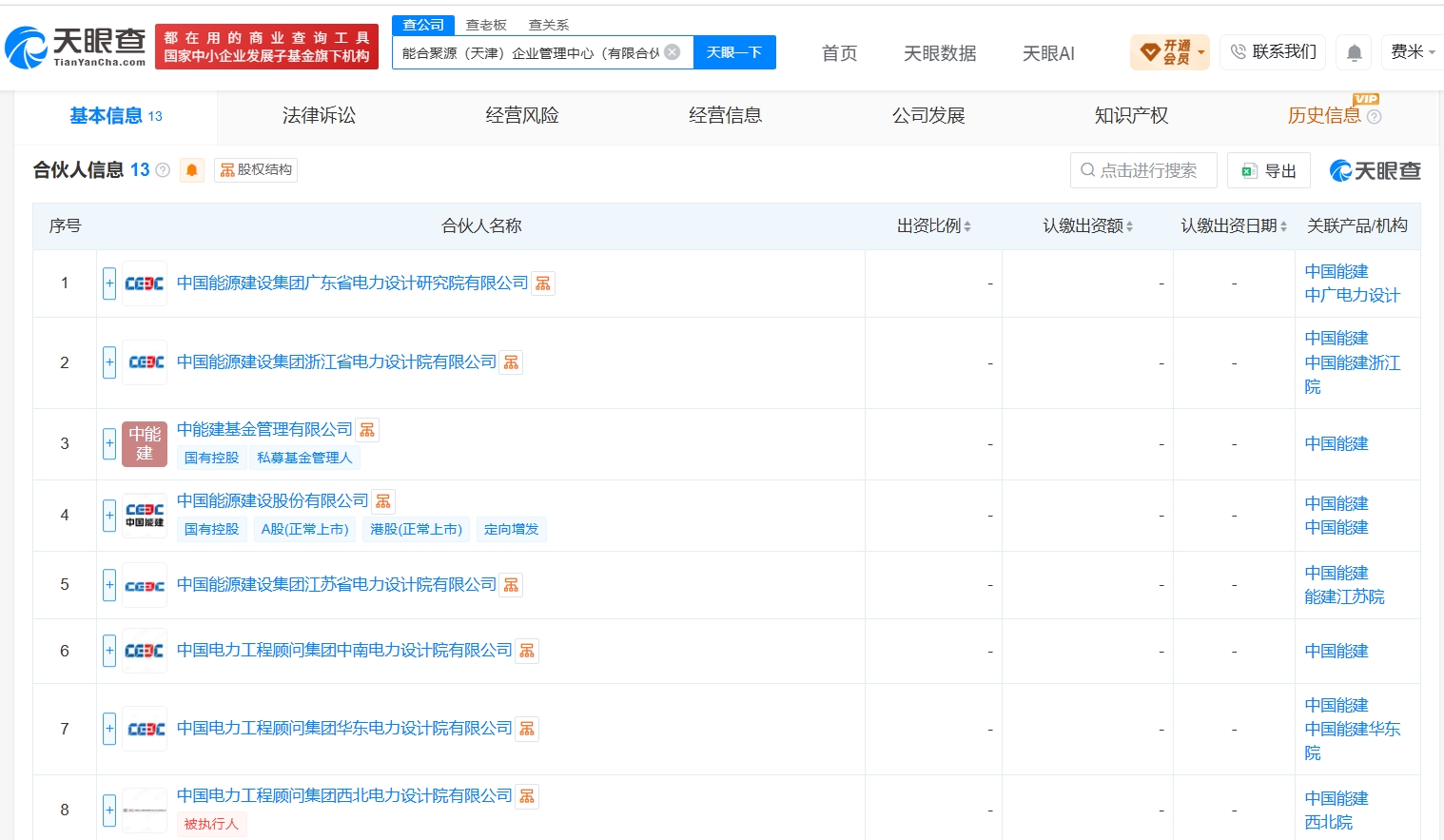Open 股权结构 button
This screenshot has height=840, width=1444.
256,170
